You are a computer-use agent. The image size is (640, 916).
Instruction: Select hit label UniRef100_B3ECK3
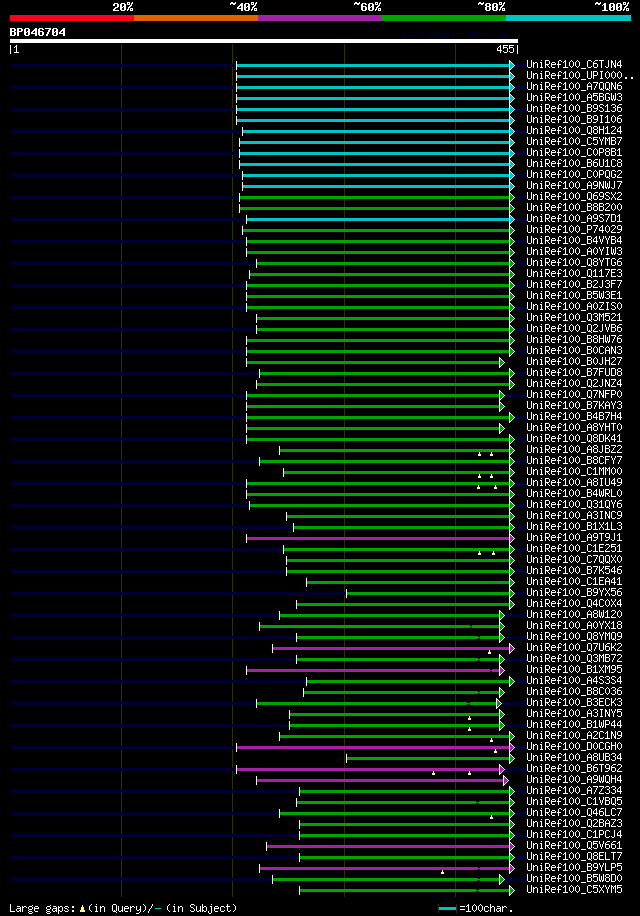tap(574, 703)
